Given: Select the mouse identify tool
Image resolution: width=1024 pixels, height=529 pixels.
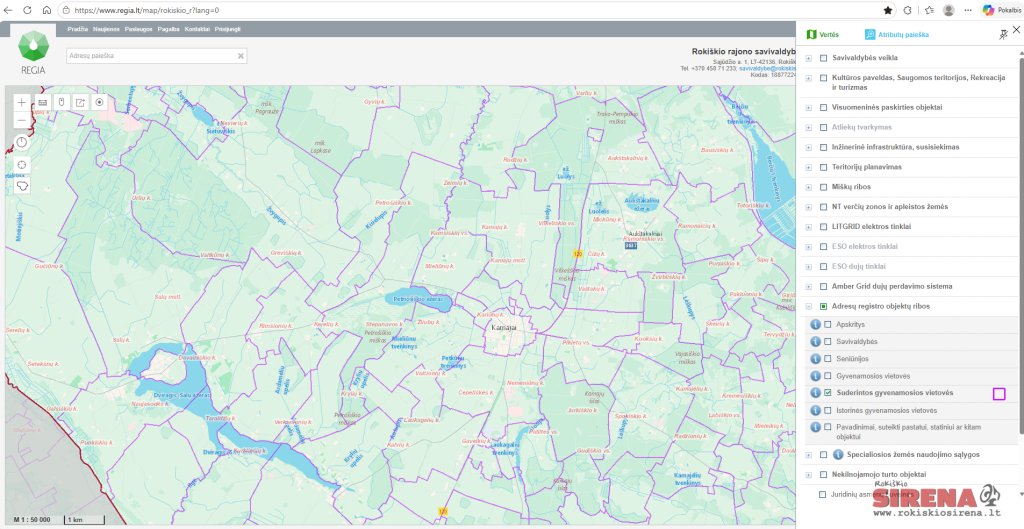Looking at the screenshot, I should coord(61,102).
